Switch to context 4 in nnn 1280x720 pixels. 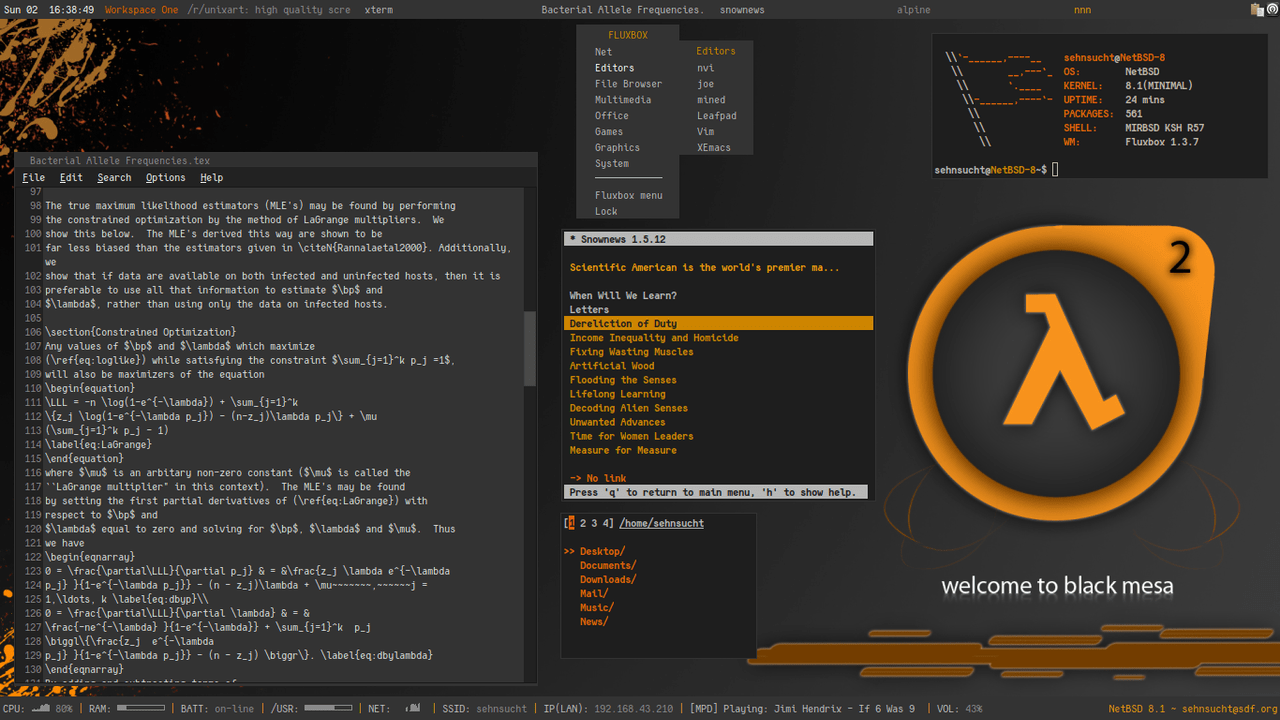[x=607, y=523]
